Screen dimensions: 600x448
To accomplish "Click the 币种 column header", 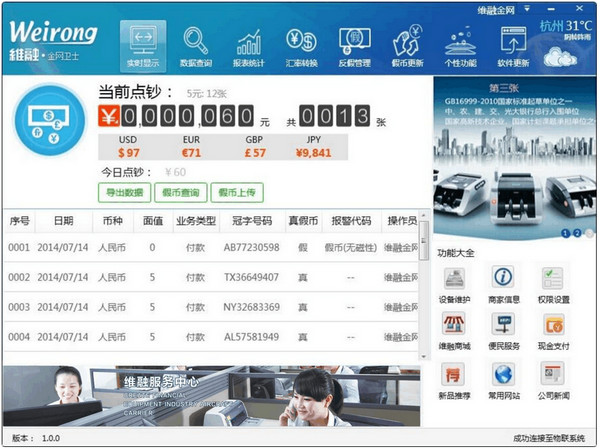I will click(x=112, y=221).
